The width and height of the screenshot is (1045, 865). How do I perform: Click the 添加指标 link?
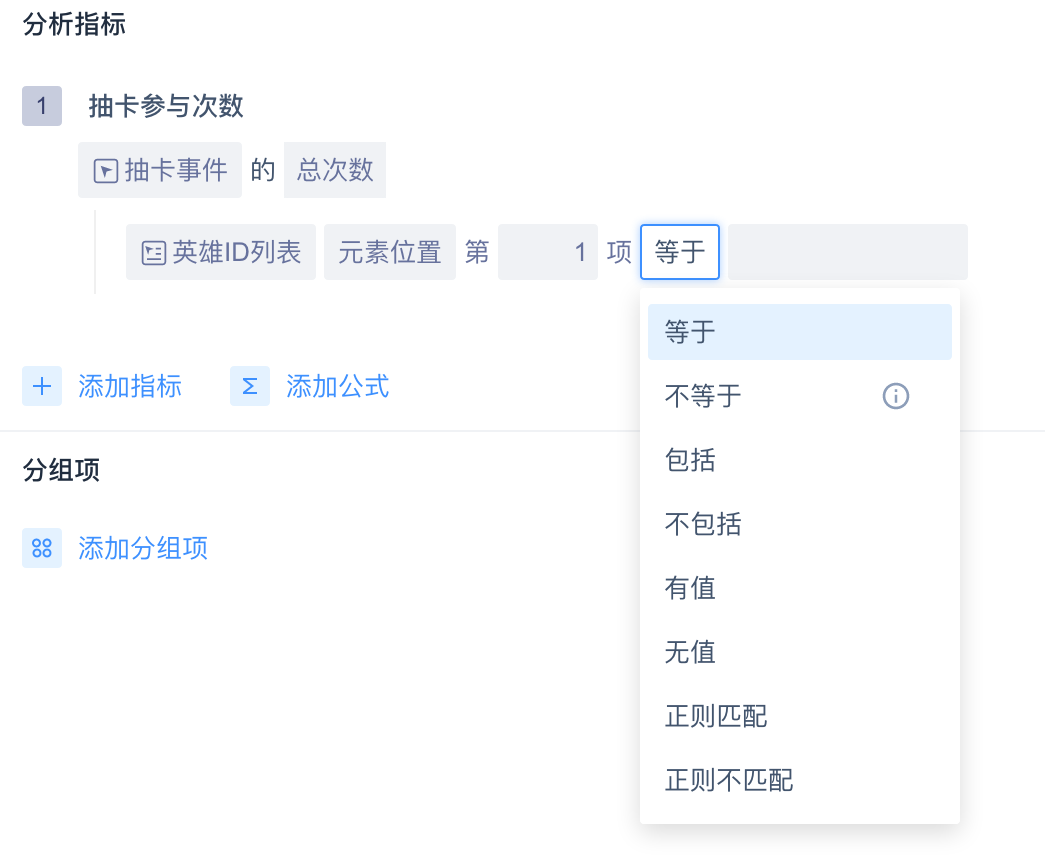130,386
